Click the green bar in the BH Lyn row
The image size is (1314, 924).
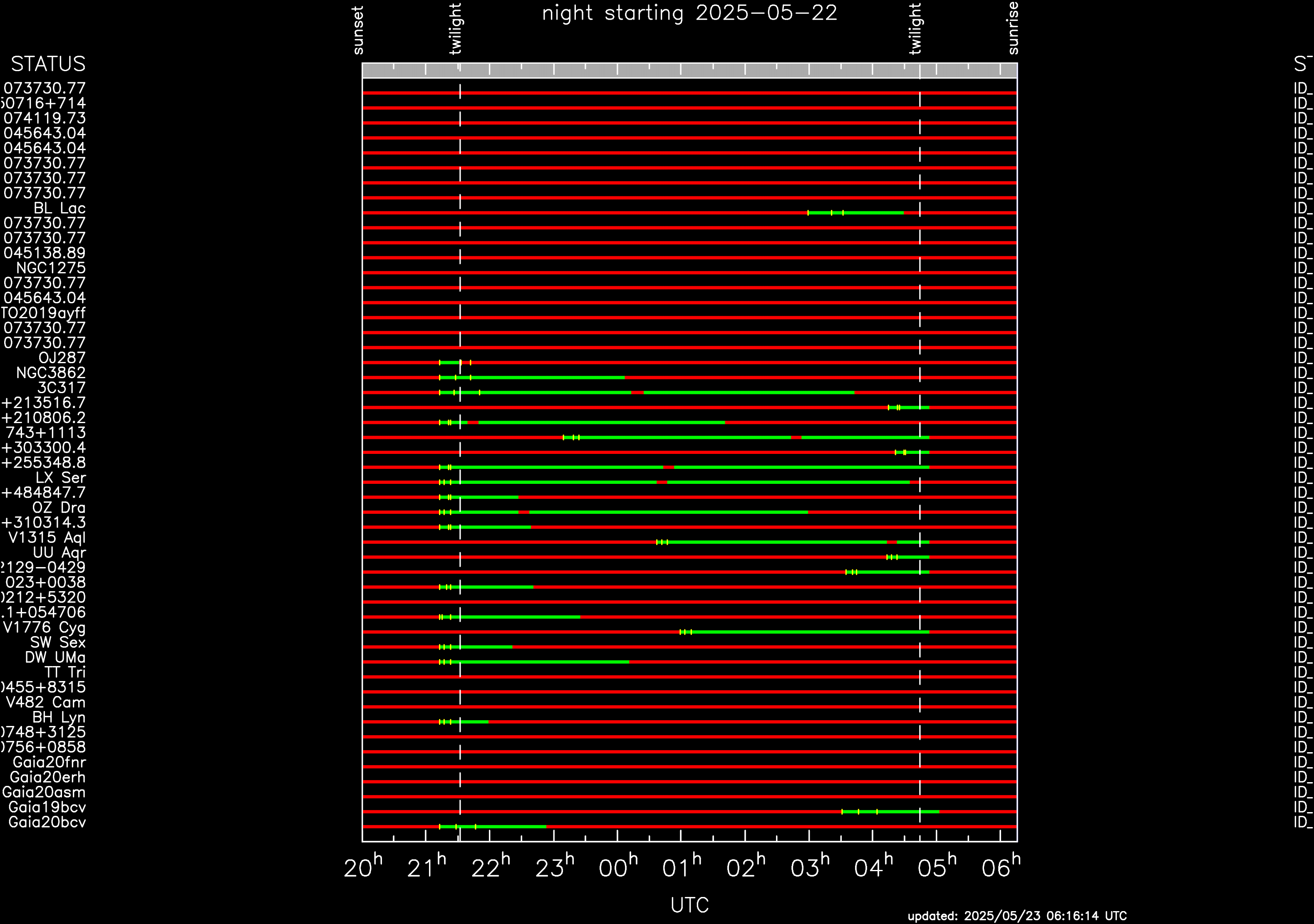point(464,722)
